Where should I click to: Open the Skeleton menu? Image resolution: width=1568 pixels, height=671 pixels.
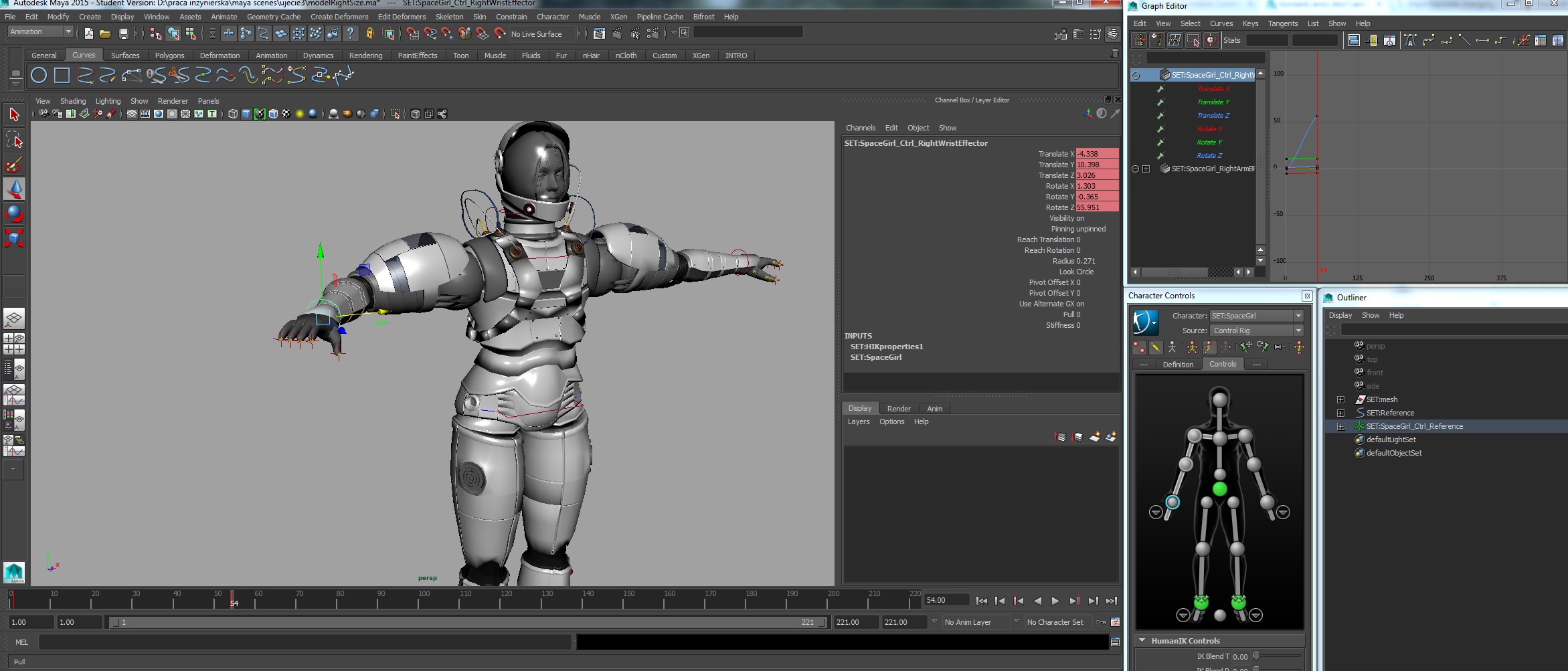[x=449, y=17]
